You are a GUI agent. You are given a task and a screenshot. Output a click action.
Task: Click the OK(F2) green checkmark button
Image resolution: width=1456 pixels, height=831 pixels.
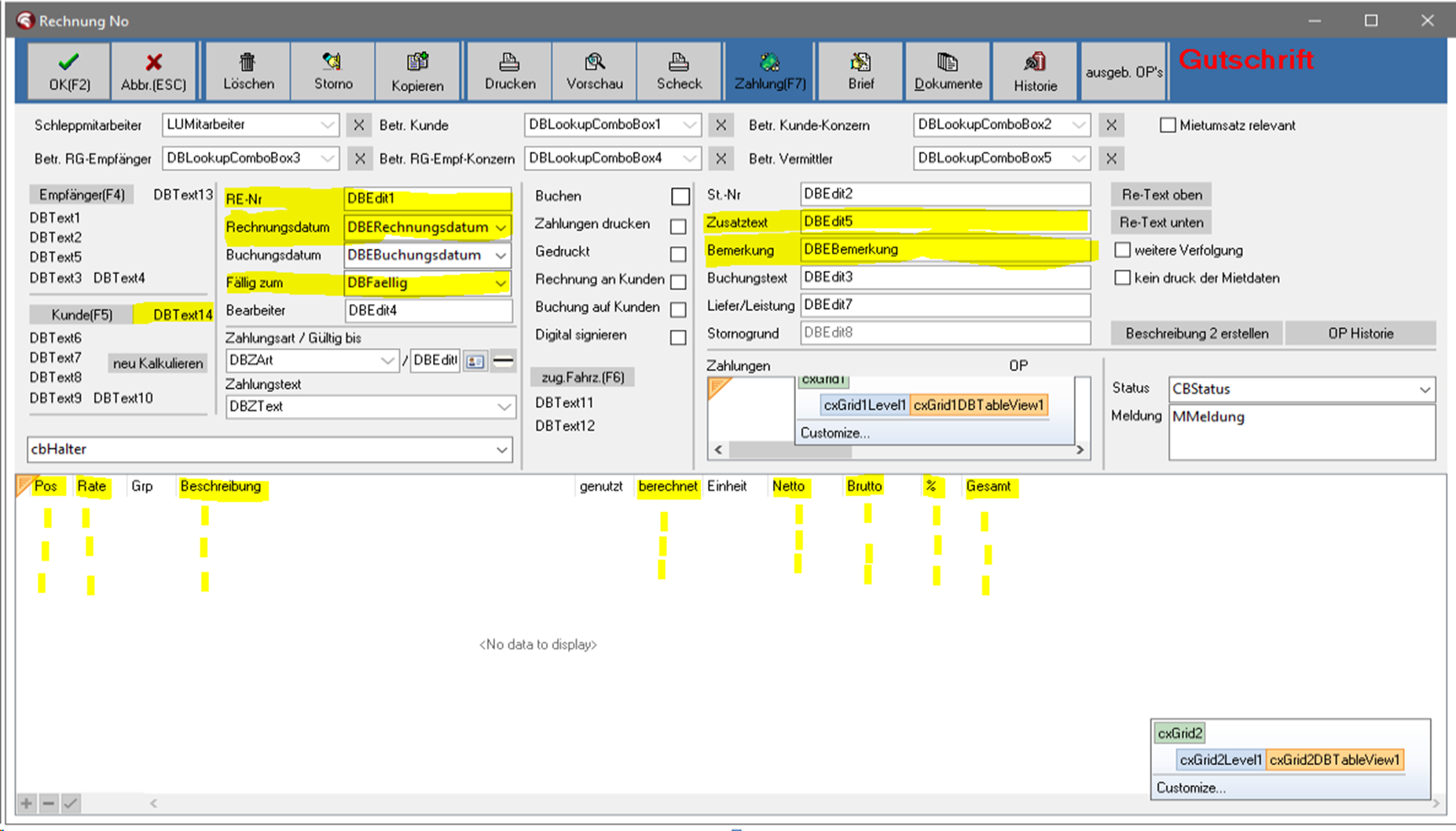click(x=69, y=71)
